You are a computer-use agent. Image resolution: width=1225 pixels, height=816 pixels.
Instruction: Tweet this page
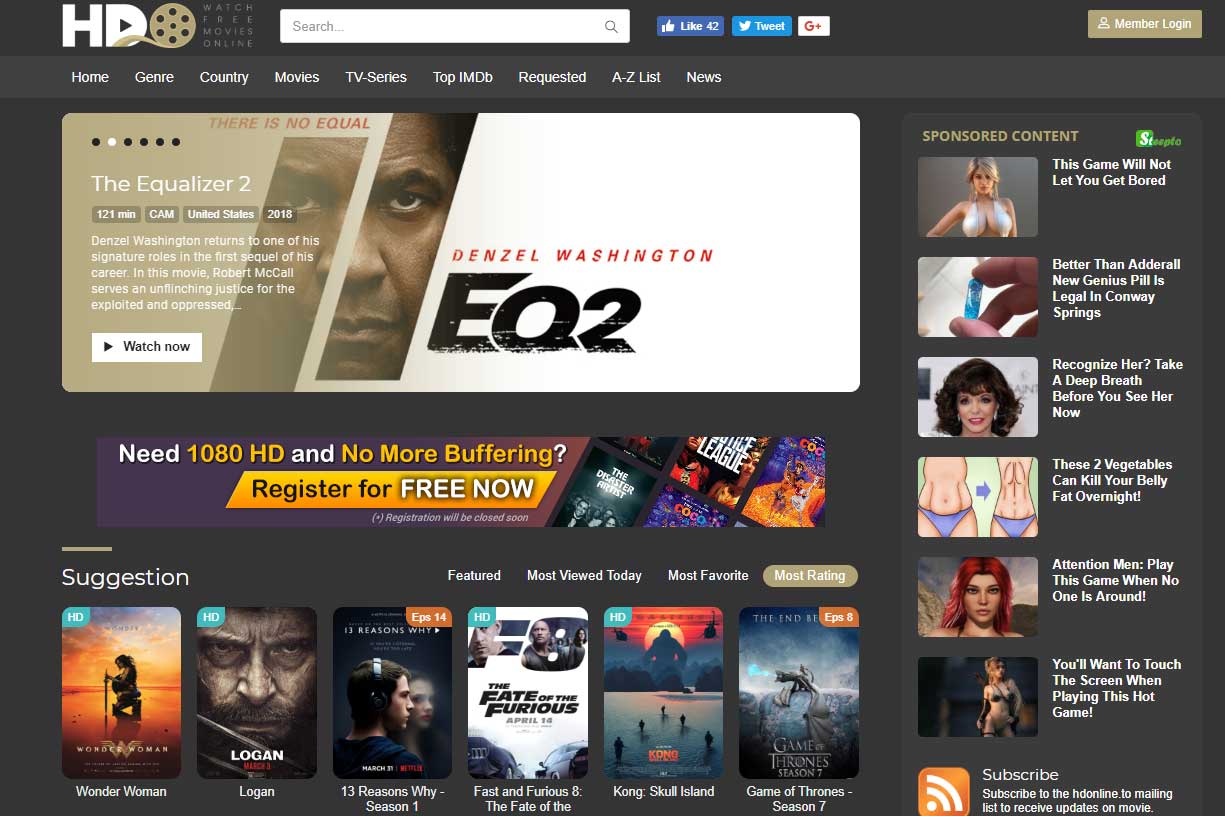point(762,26)
